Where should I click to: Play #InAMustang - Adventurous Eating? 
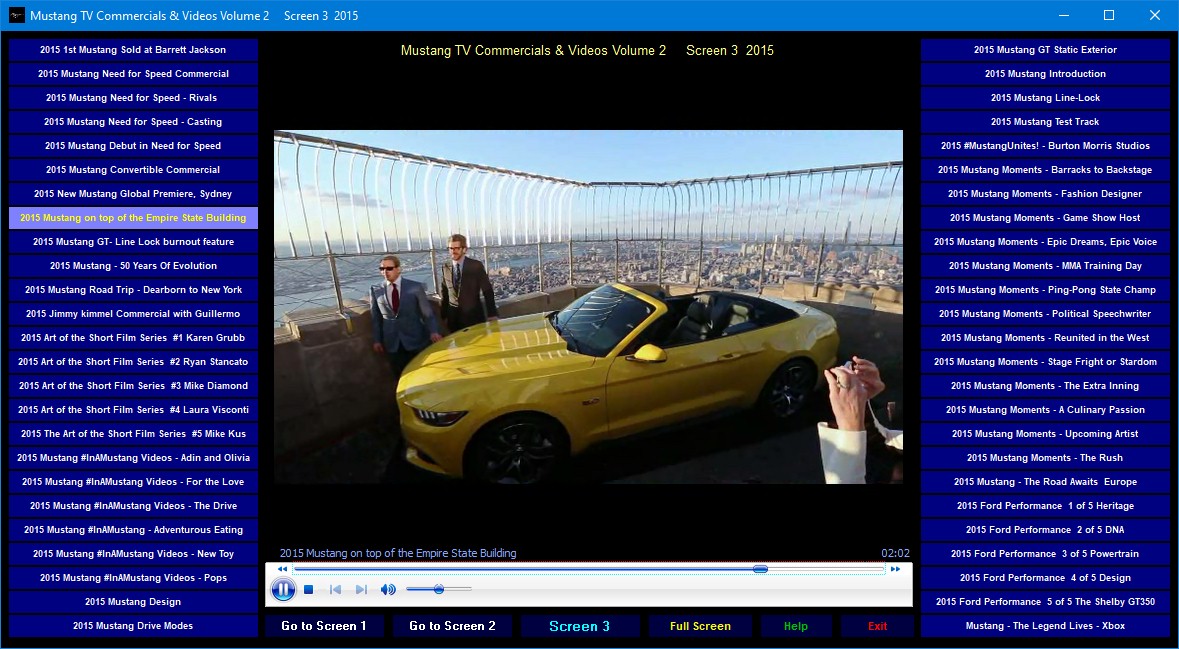pyautogui.click(x=133, y=530)
